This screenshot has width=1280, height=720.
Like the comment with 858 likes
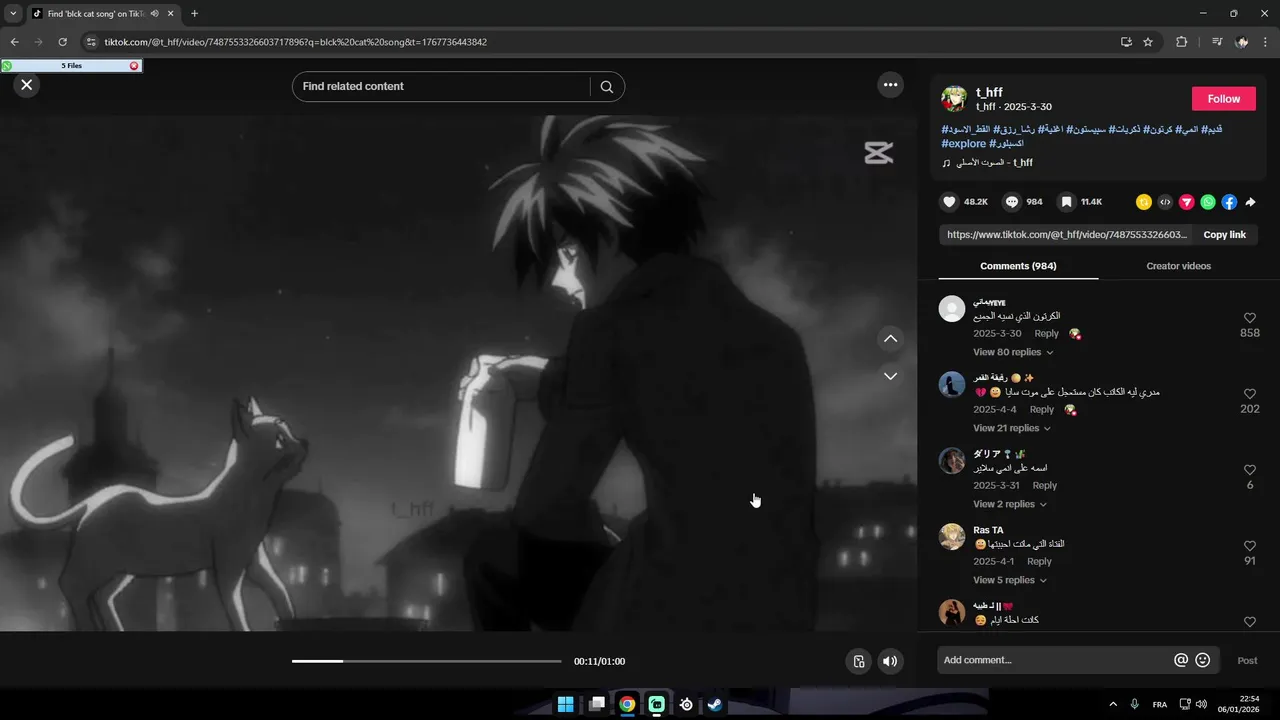[x=1250, y=318]
